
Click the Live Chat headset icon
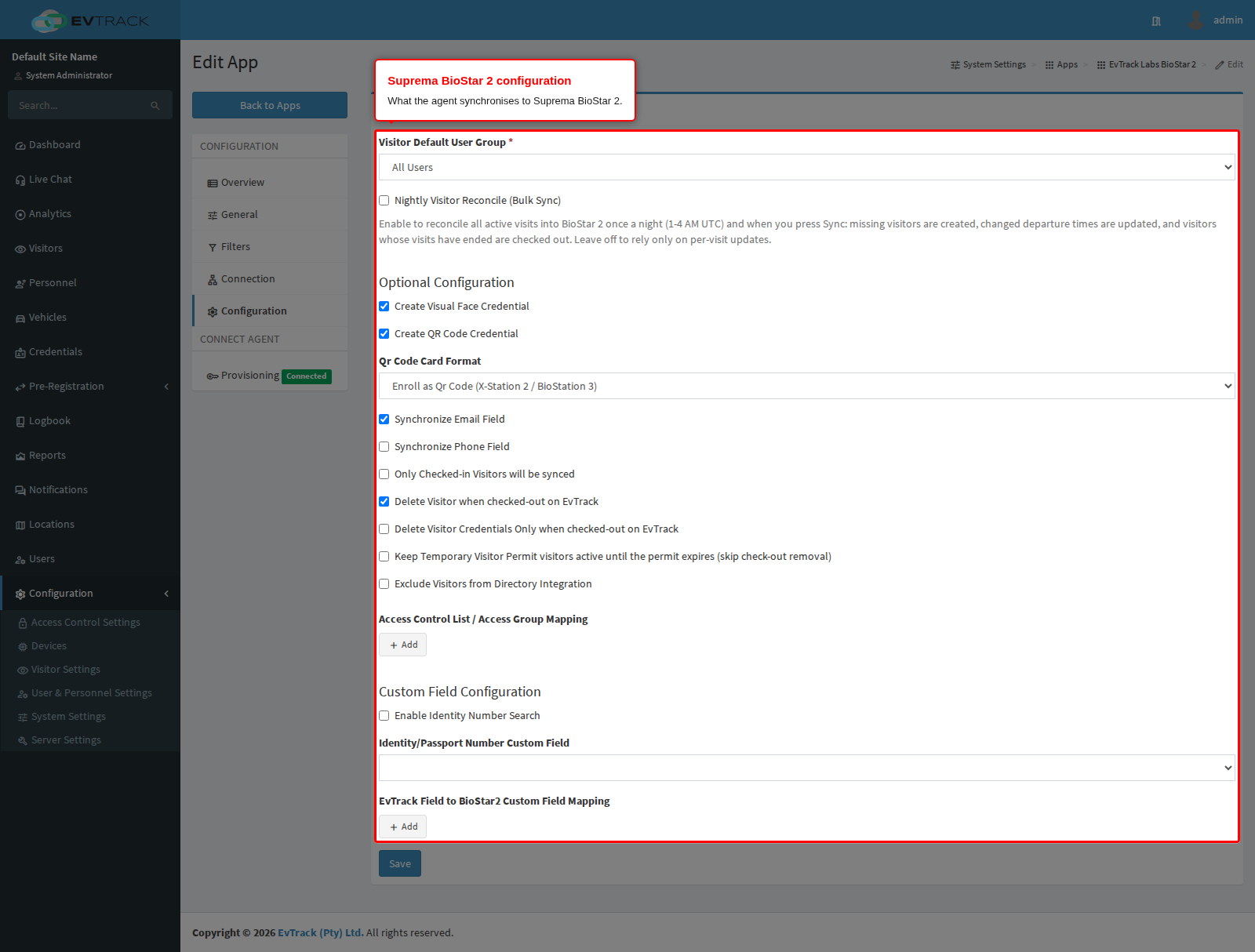[x=20, y=180]
